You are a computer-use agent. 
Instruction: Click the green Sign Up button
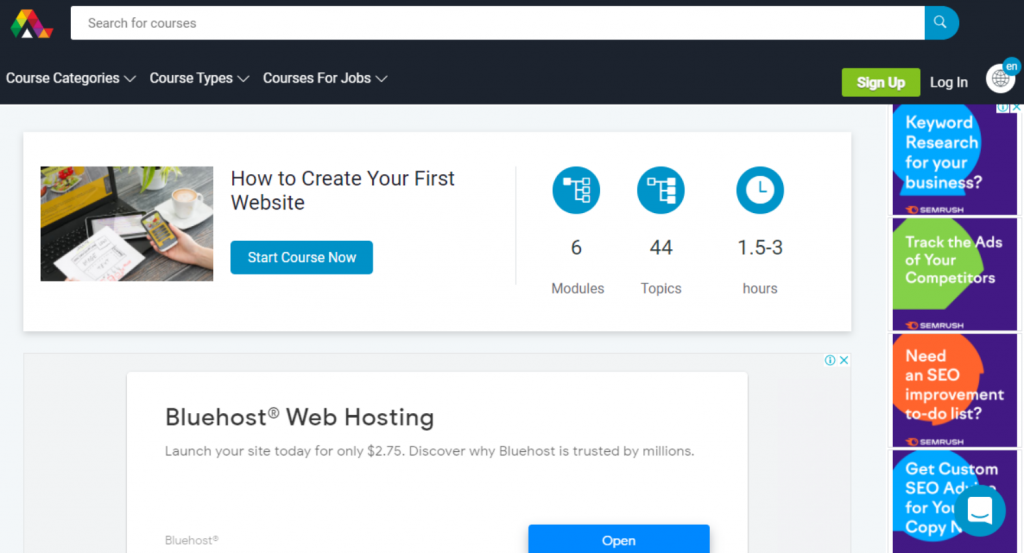point(880,82)
